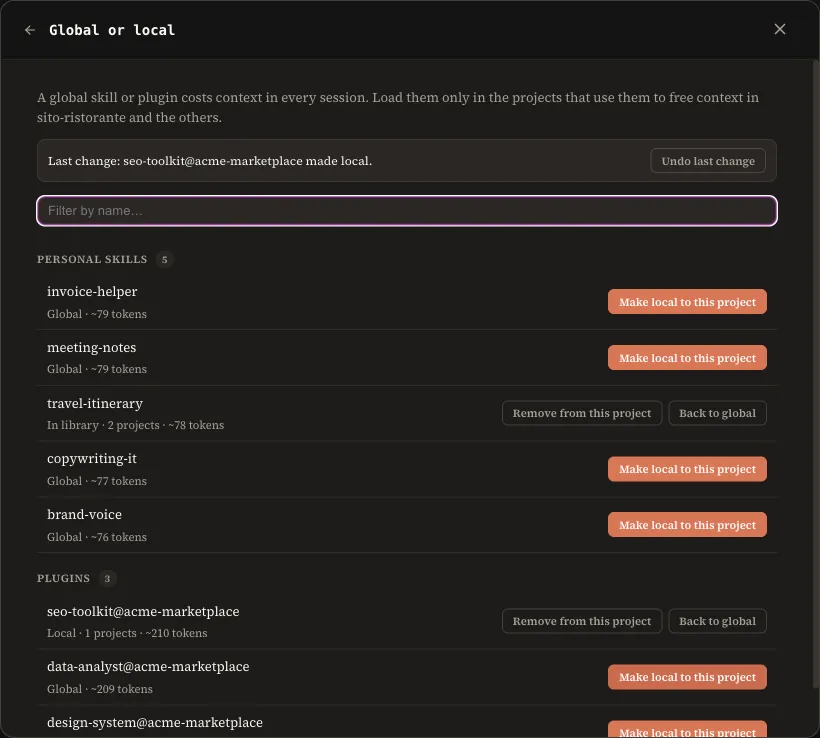Click the Personal Skills section heading

[x=92, y=259]
